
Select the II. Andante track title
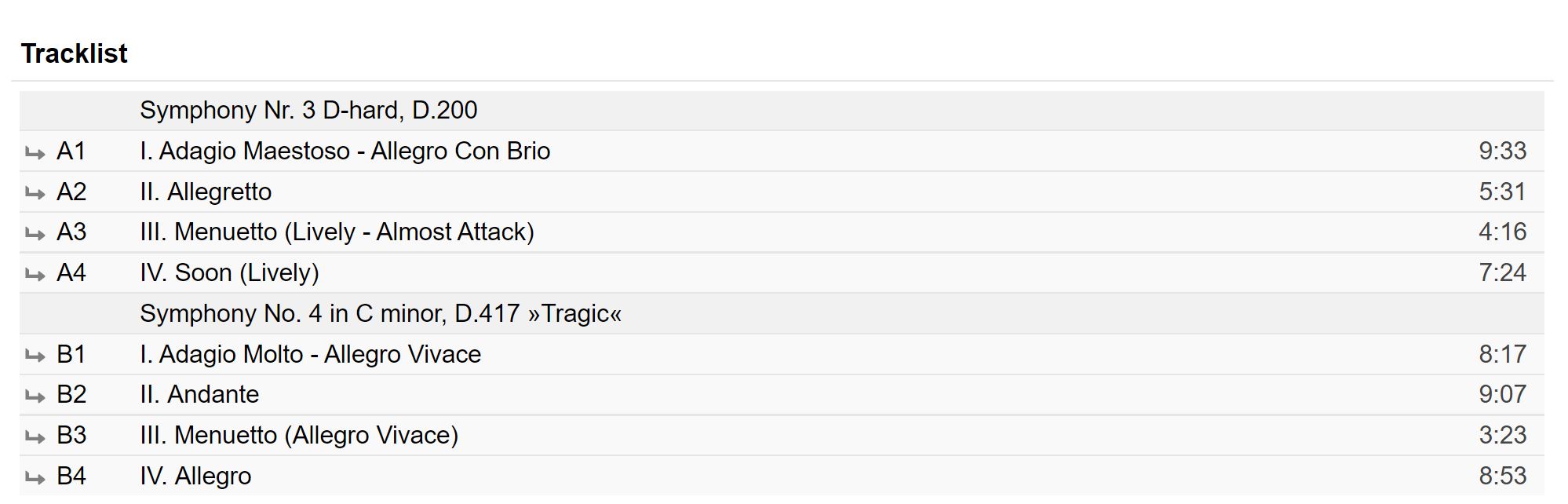pos(199,395)
